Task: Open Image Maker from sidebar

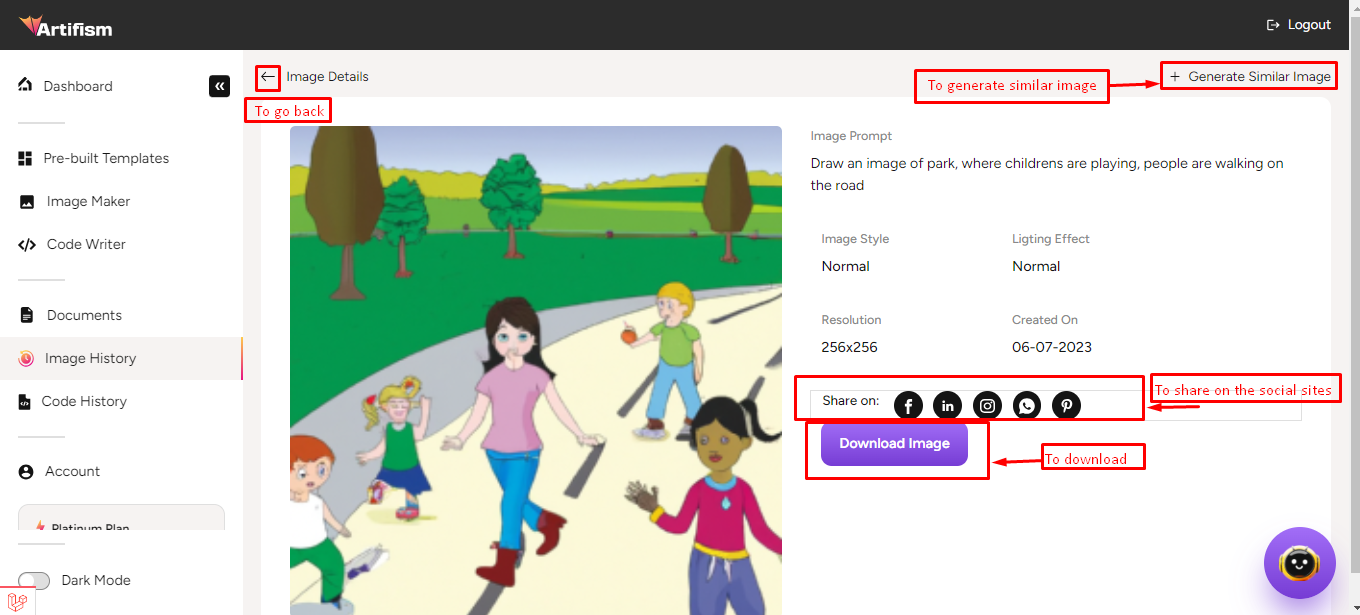Action: point(88,201)
